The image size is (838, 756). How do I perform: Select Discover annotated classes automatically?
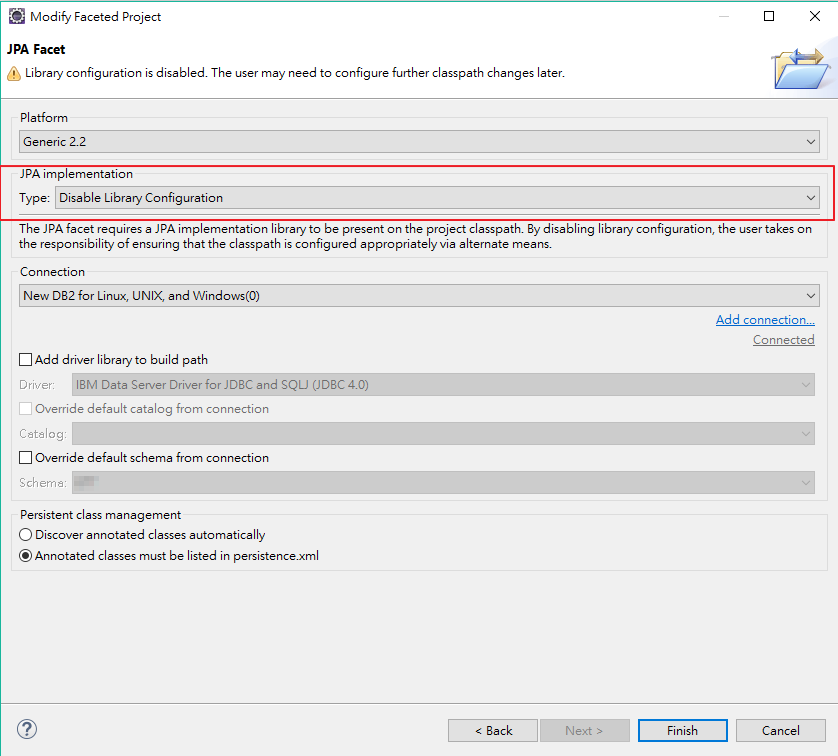pos(24,534)
